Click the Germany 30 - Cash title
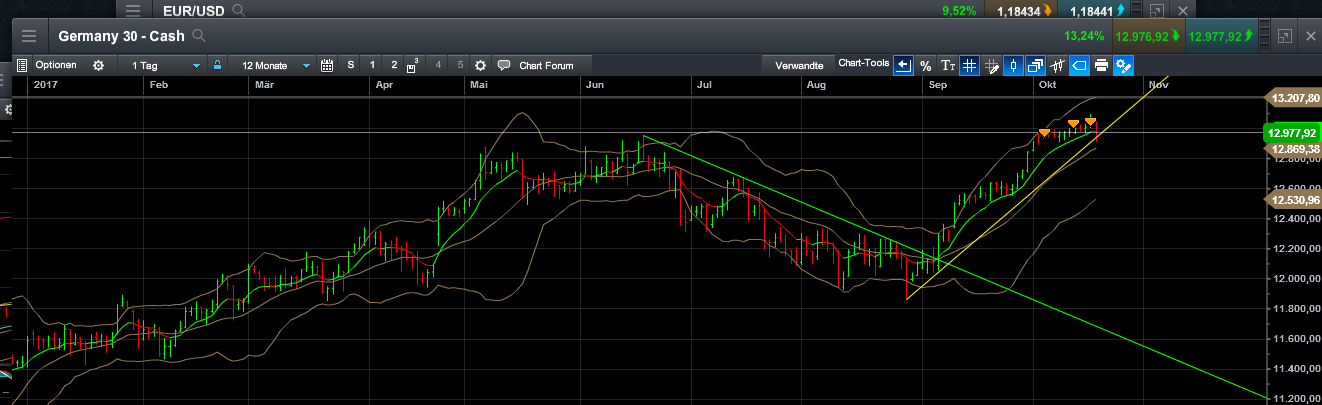 [x=123, y=35]
